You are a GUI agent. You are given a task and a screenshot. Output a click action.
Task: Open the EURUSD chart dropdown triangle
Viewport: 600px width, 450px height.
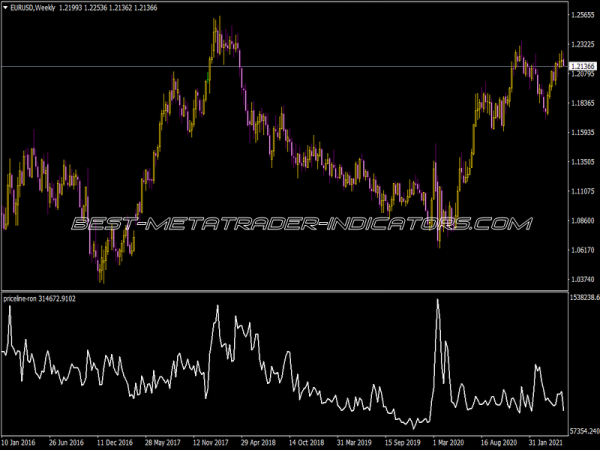tap(6, 8)
